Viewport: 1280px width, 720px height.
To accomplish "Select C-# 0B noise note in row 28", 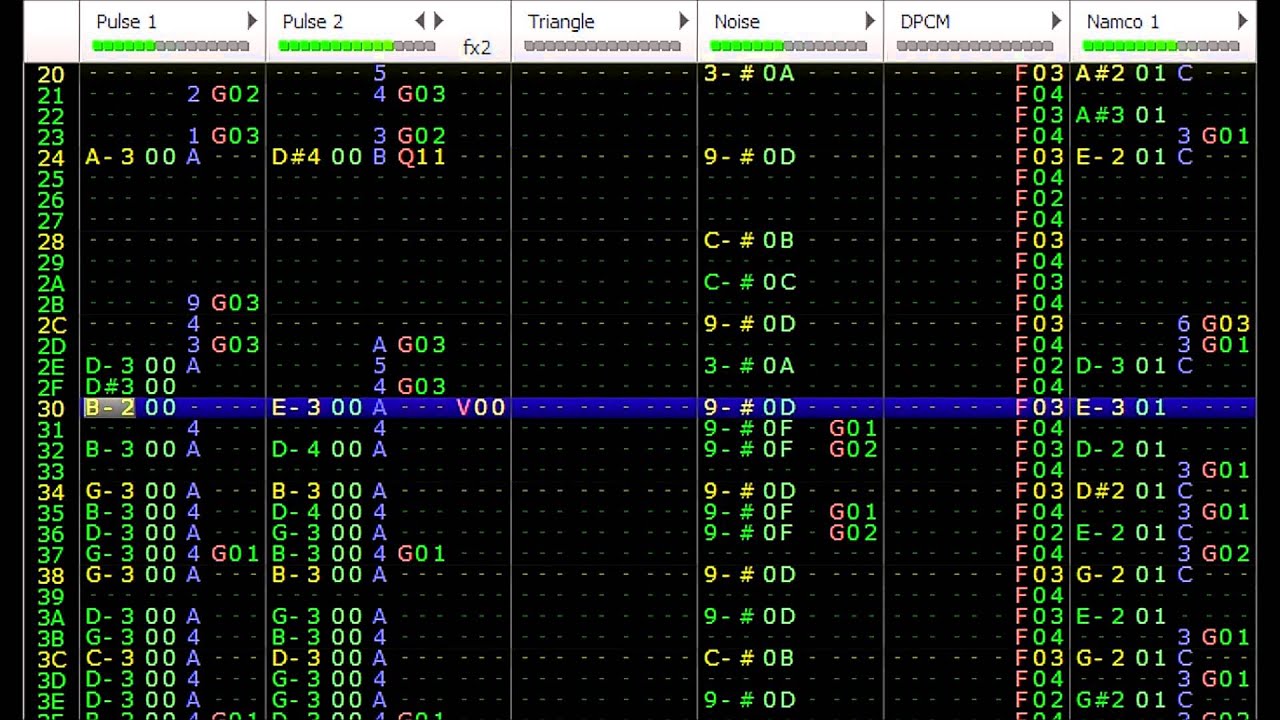I will 750,240.
